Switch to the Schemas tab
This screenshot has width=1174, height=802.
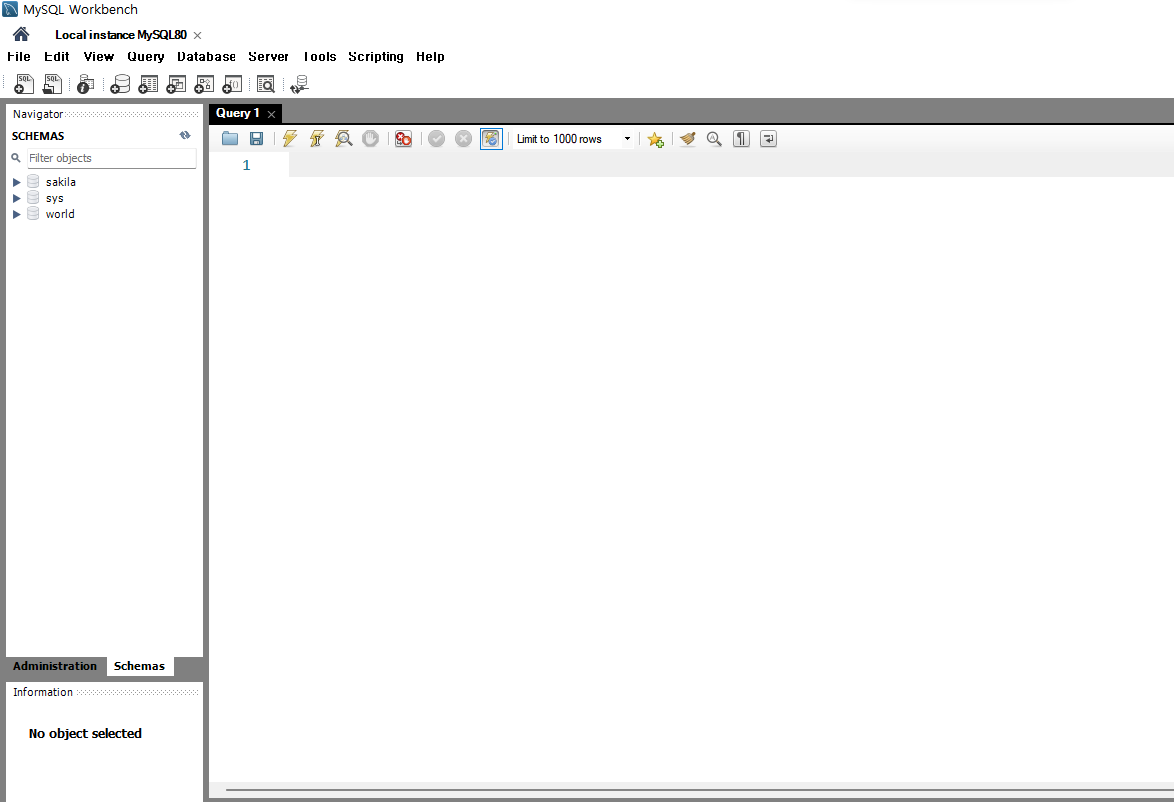point(139,666)
